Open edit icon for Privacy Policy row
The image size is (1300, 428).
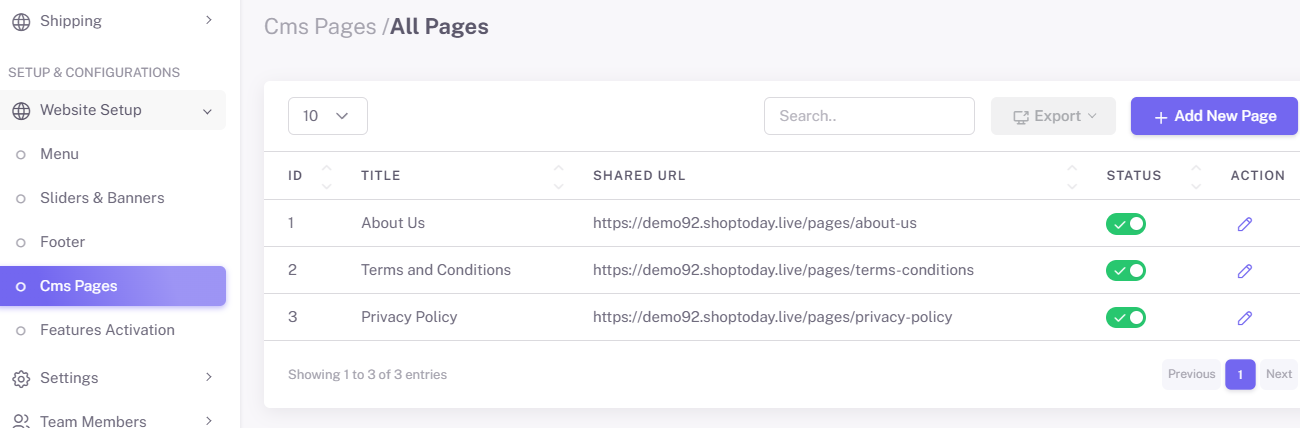pos(1244,318)
